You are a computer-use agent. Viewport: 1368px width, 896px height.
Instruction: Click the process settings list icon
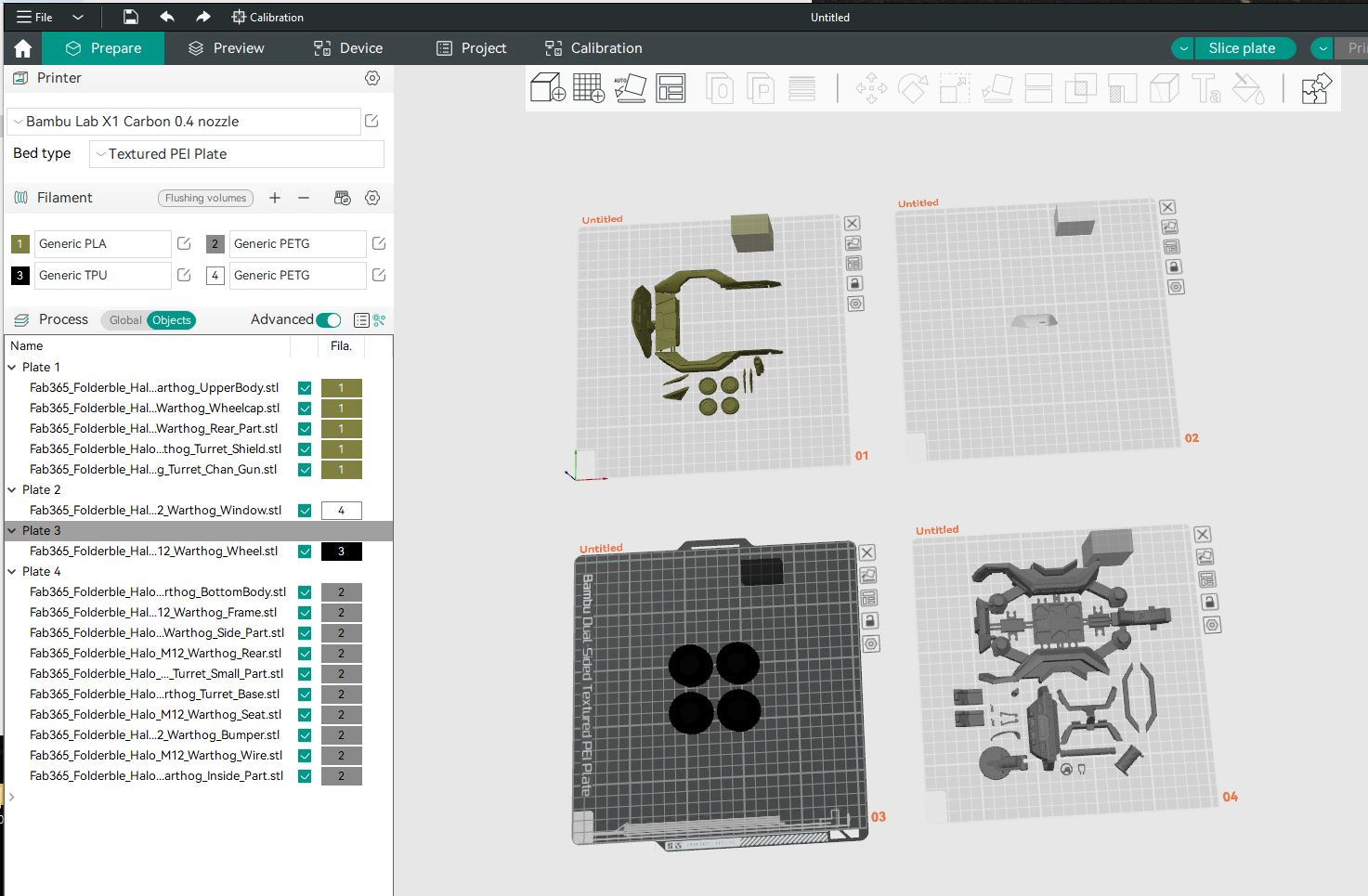click(x=361, y=319)
